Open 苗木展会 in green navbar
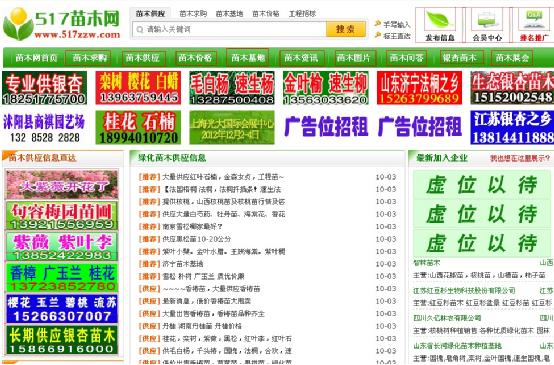The width and height of the screenshot is (554, 365). [512, 58]
